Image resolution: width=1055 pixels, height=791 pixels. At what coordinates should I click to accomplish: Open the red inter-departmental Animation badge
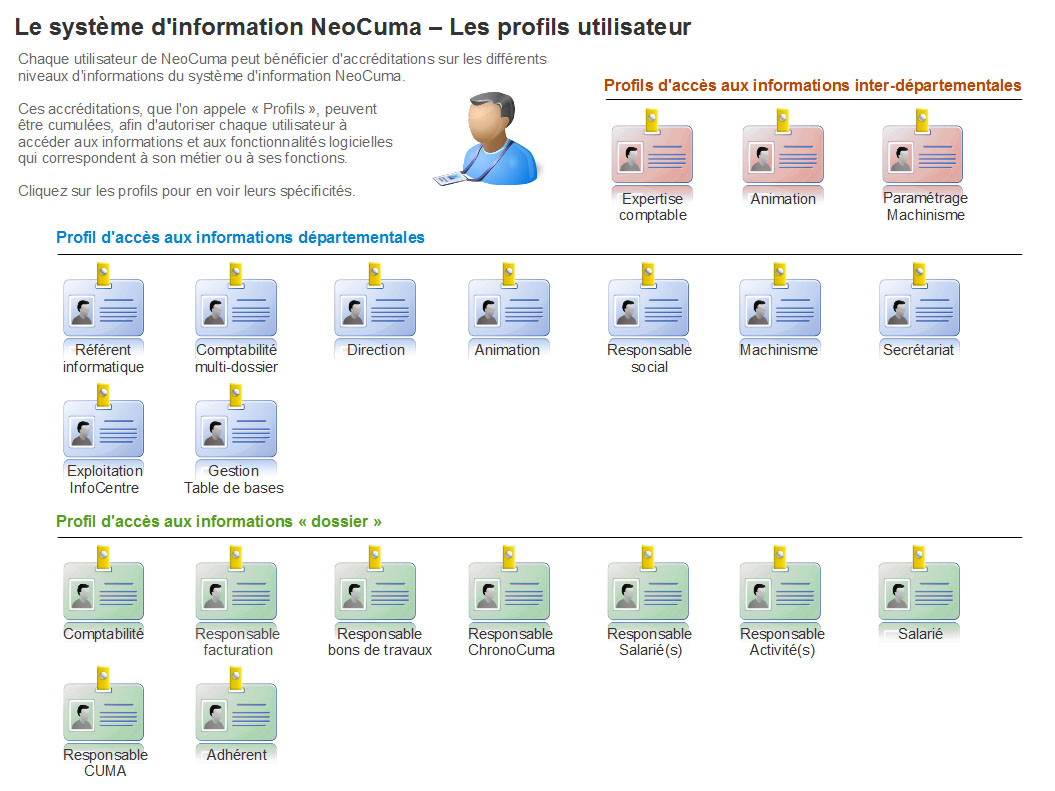coord(783,153)
